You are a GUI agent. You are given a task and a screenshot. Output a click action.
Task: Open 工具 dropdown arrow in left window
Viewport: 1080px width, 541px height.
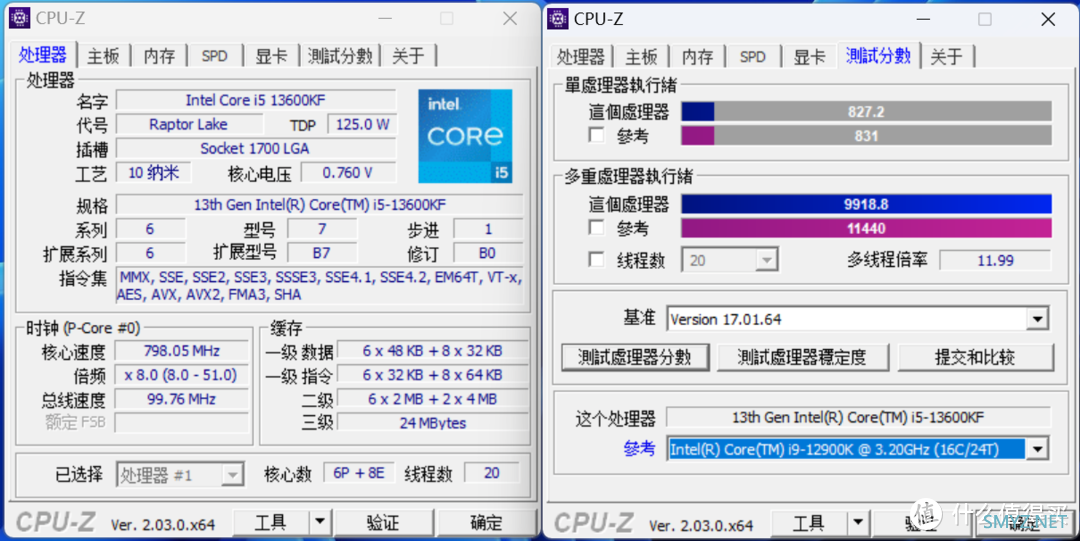(x=320, y=522)
